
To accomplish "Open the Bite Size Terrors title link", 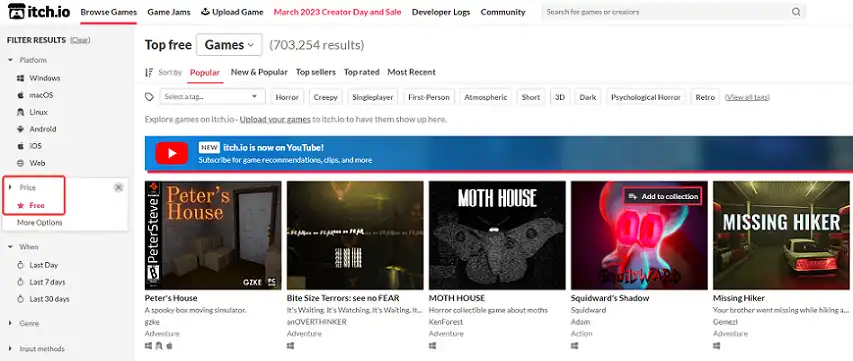I will pyautogui.click(x=343, y=298).
